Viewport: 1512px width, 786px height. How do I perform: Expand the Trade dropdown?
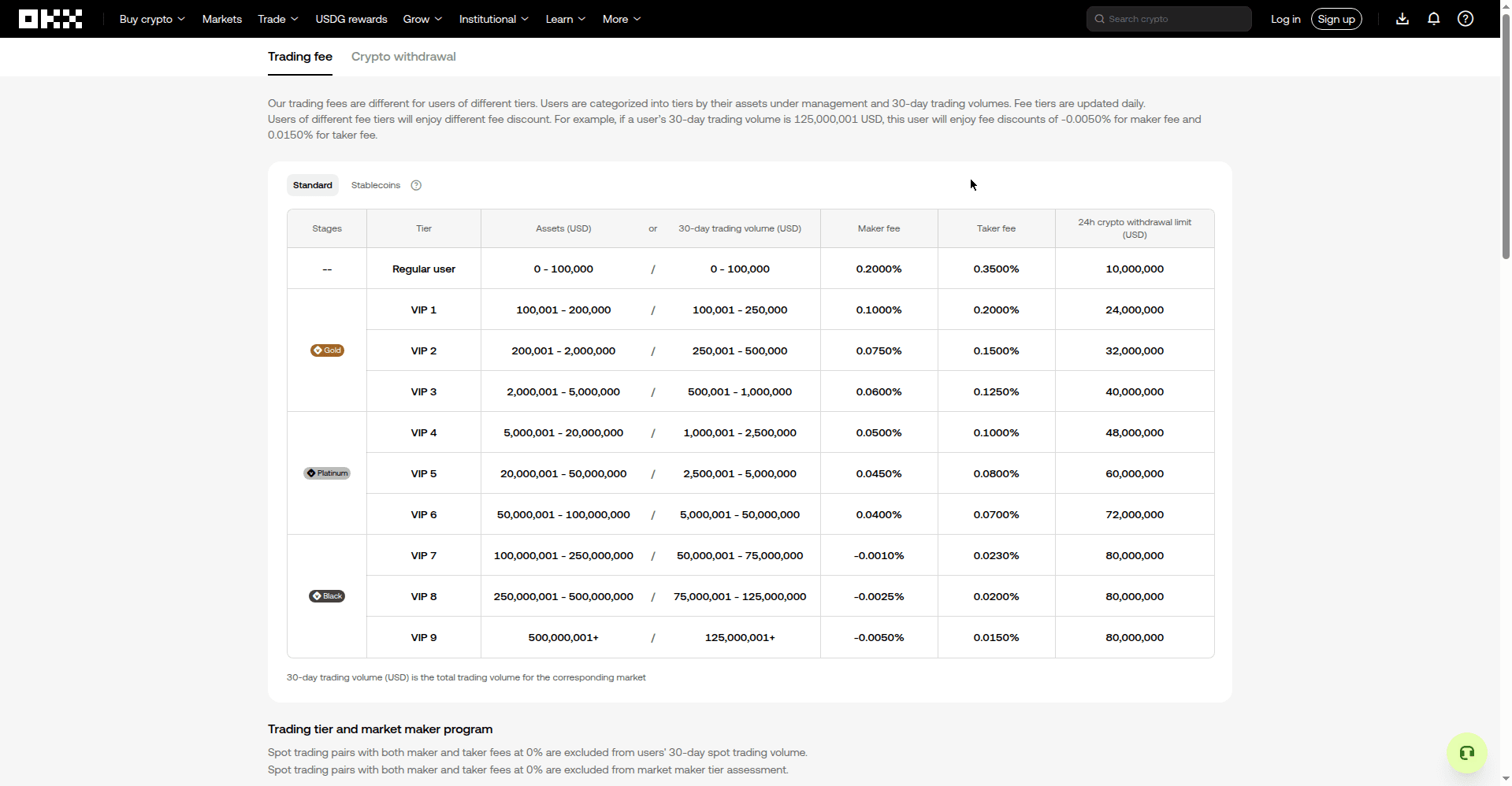click(x=278, y=19)
